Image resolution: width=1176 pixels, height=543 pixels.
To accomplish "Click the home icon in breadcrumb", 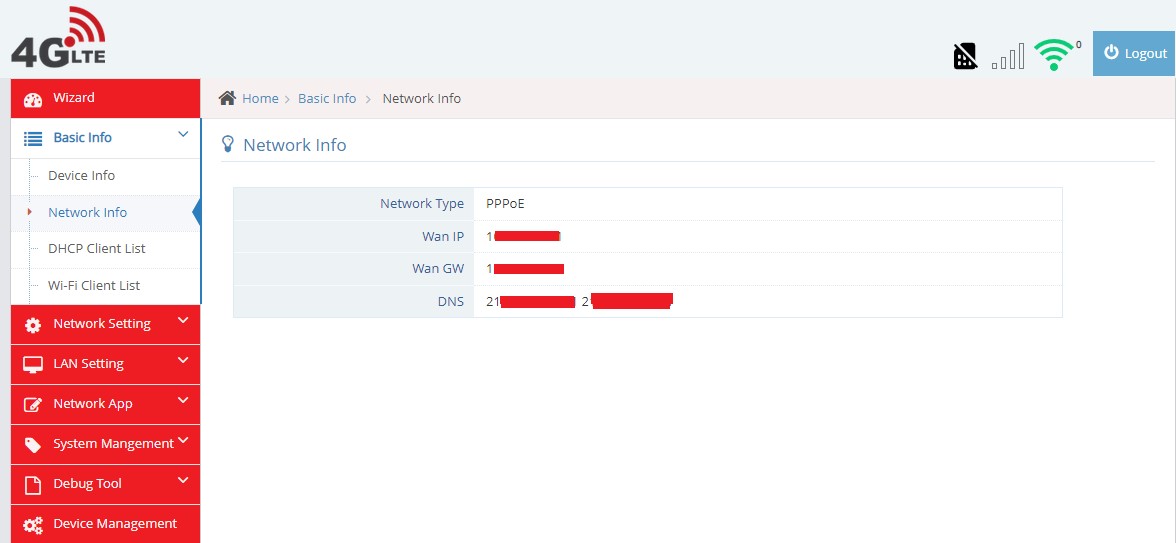I will tap(228, 98).
